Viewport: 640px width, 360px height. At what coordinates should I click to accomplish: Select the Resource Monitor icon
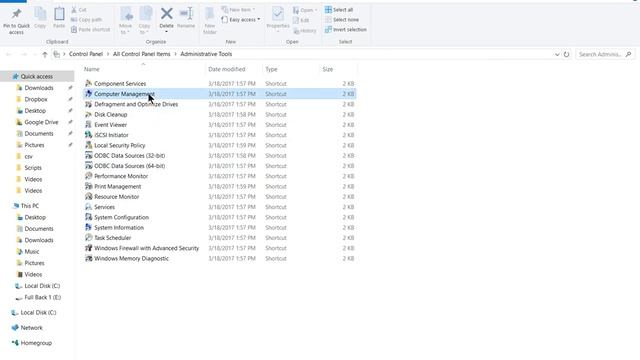coord(89,196)
